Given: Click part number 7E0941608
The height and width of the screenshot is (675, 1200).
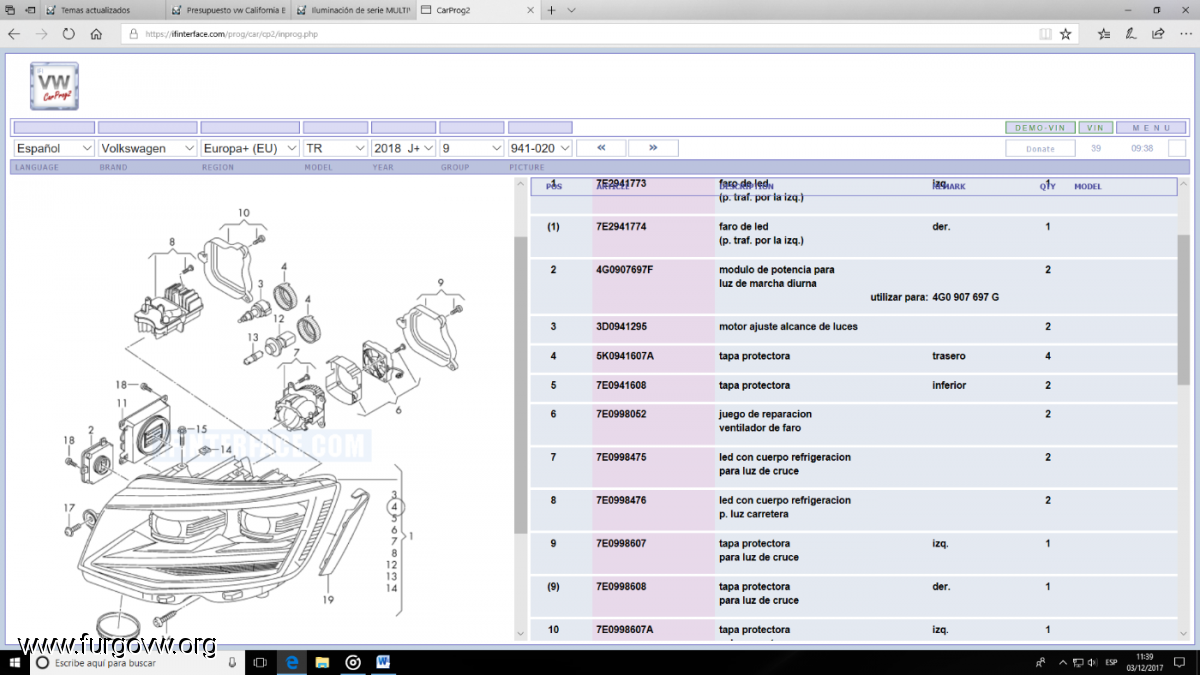Looking at the screenshot, I should coord(621,385).
